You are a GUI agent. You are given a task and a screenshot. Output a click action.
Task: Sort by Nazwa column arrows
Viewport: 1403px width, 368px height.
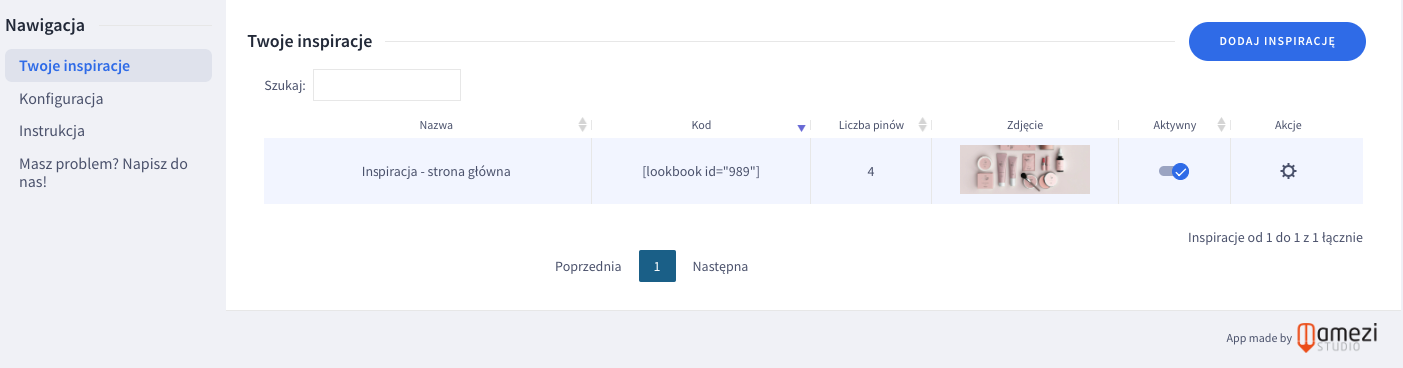pyautogui.click(x=583, y=125)
